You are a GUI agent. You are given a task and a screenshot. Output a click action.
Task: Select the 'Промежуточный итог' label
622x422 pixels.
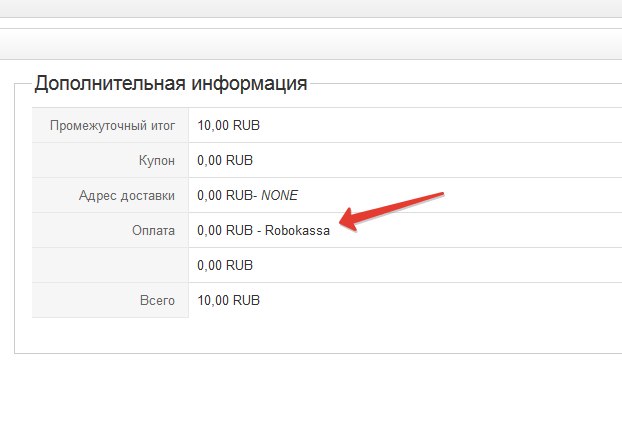tap(112, 126)
